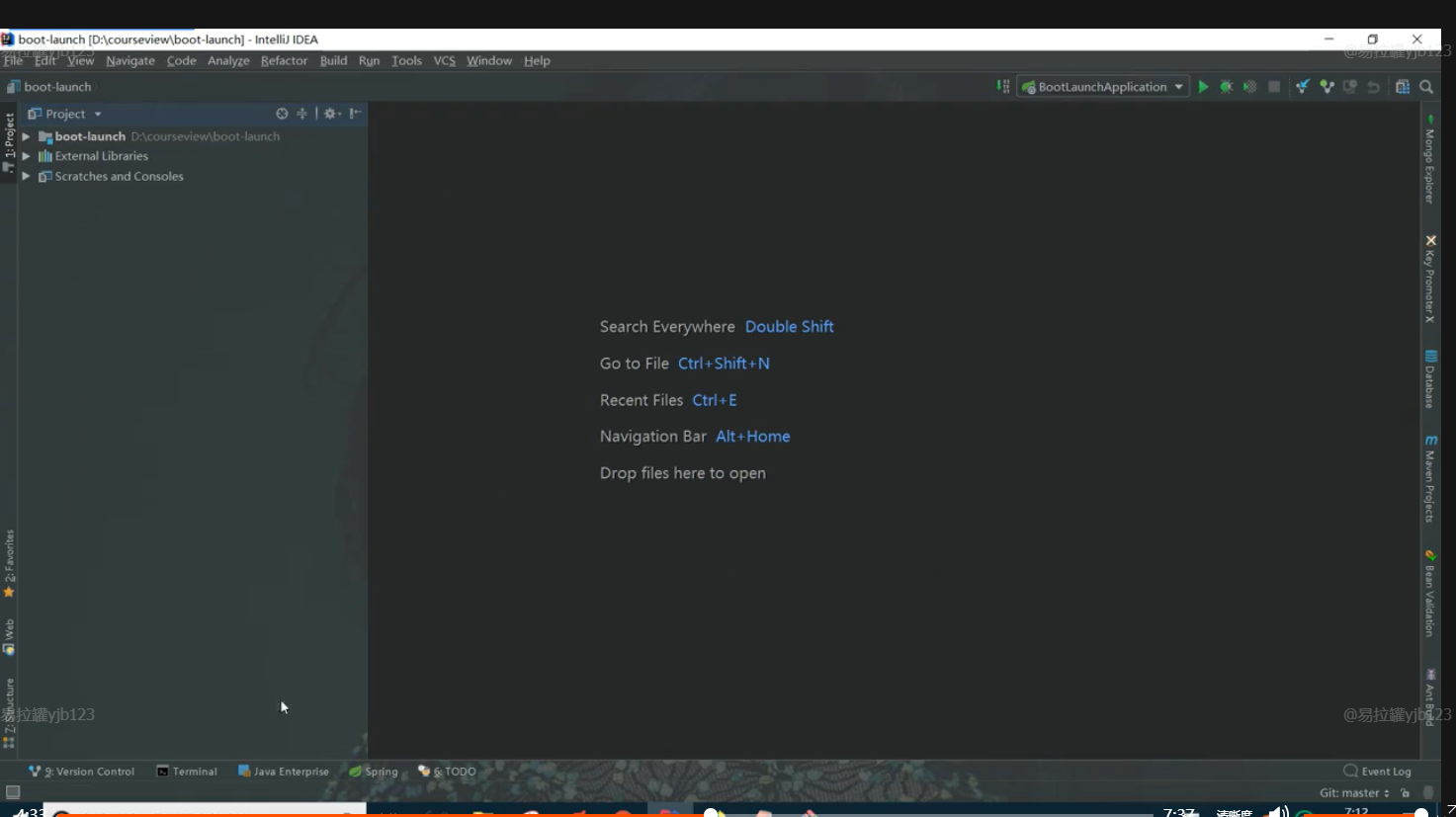The image size is (1456, 817).
Task: Open the Mongo Explorer side panel
Action: pos(1429,159)
